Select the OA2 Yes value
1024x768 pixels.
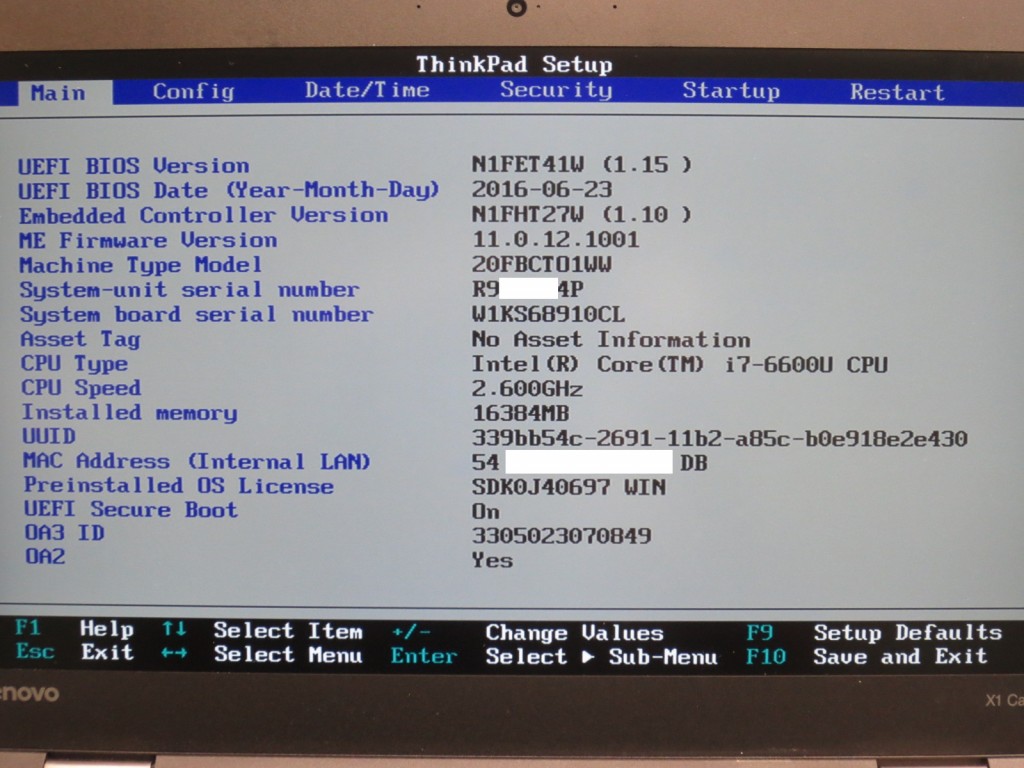(492, 560)
